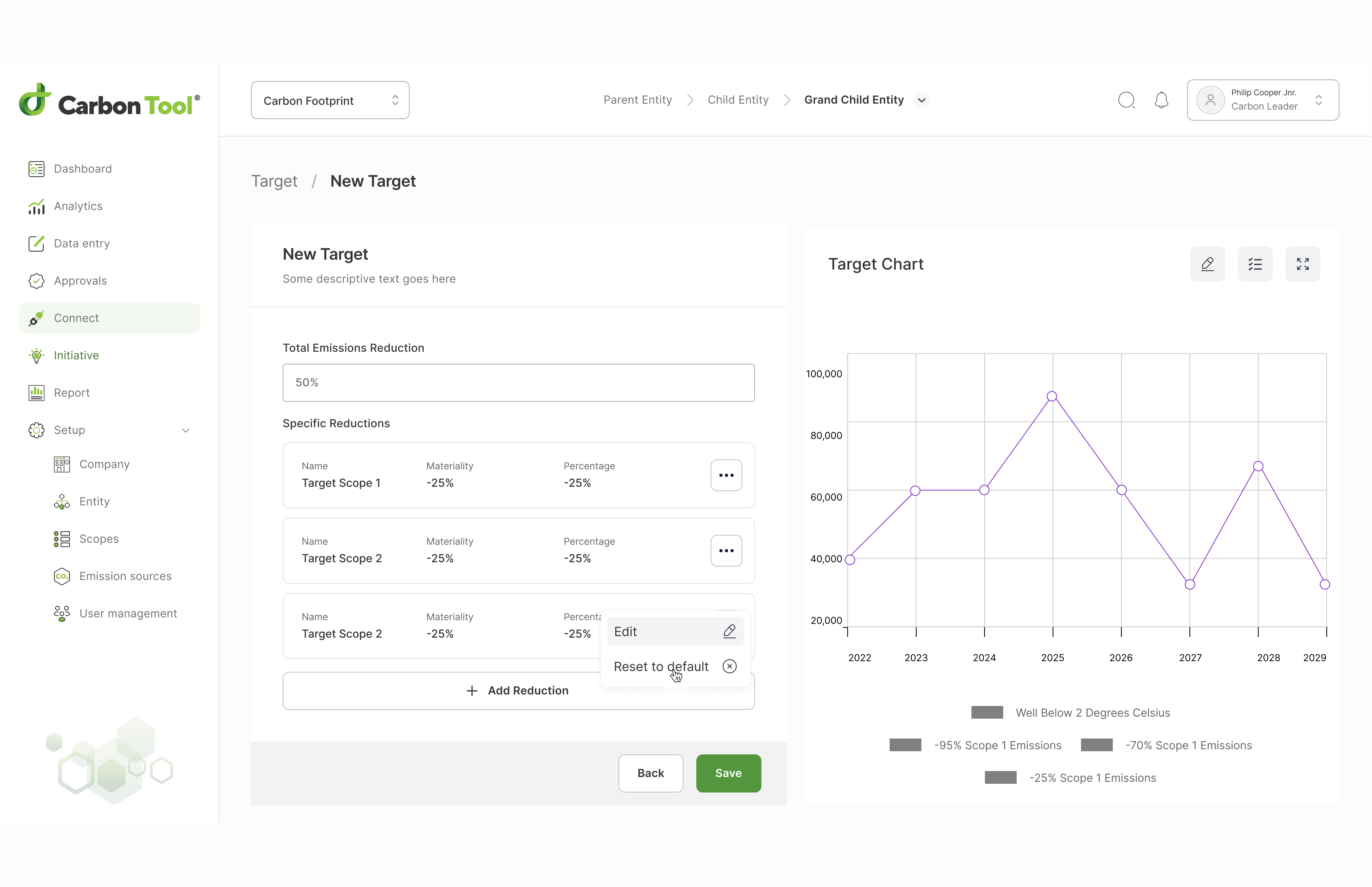Click the -25% Scope 1 Emissions legend swatch
The height and width of the screenshot is (887, 1372).
1001,778
